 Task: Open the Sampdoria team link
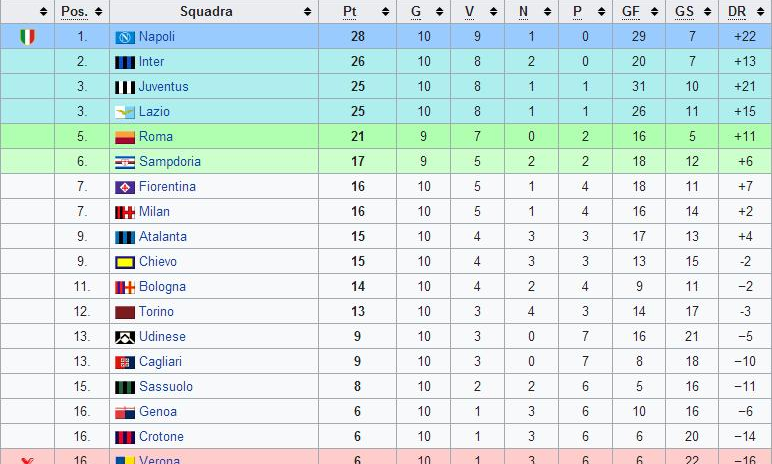click(x=170, y=162)
